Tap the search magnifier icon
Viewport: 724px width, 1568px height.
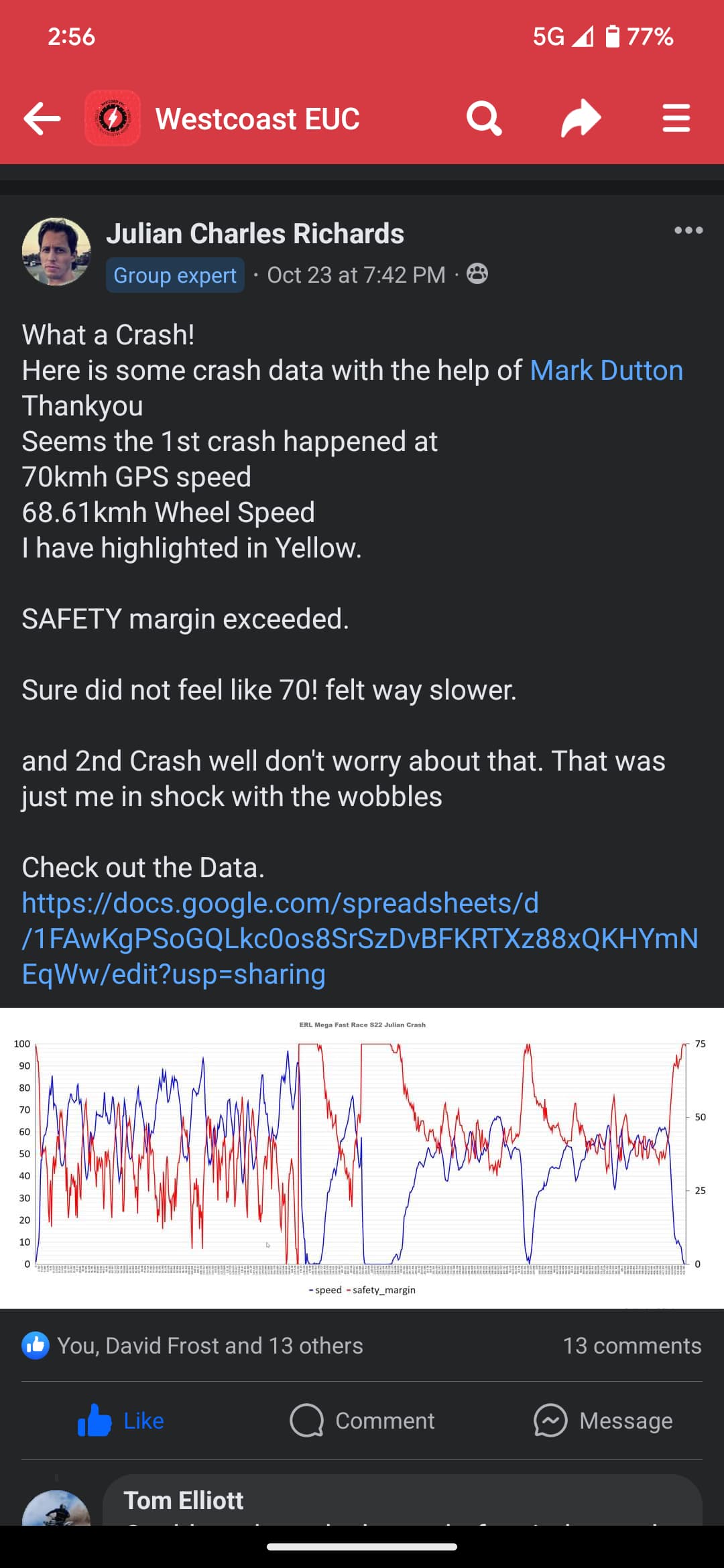pos(484,119)
